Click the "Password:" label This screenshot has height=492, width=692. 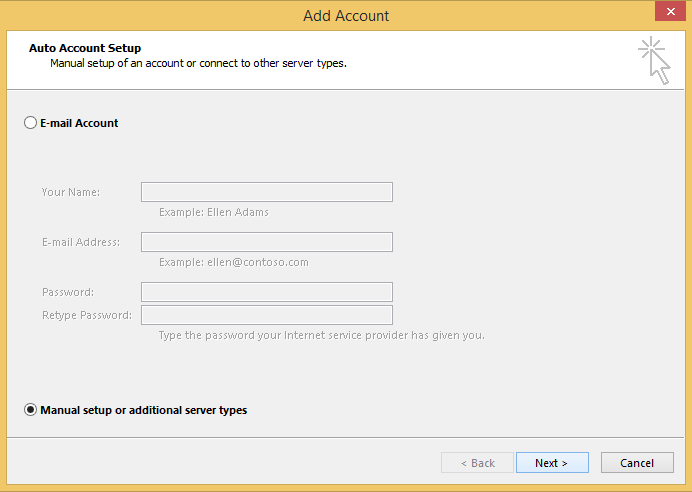point(68,292)
